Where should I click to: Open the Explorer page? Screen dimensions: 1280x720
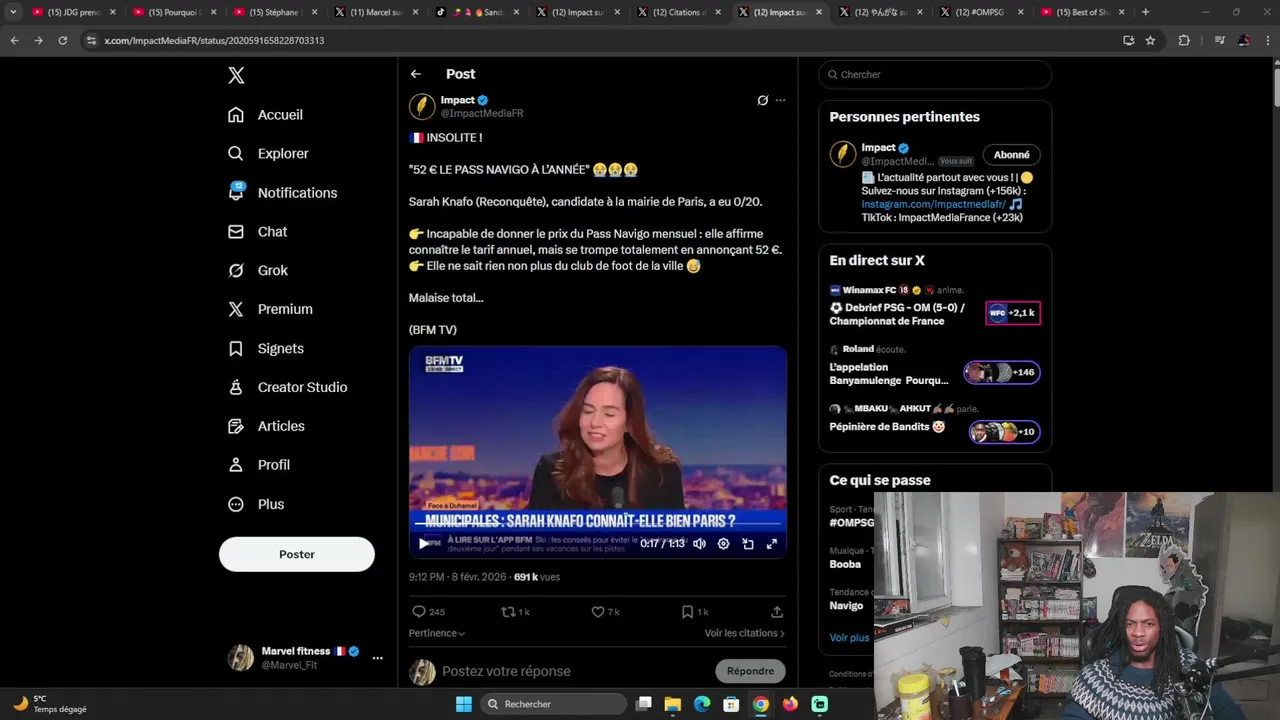point(268,154)
